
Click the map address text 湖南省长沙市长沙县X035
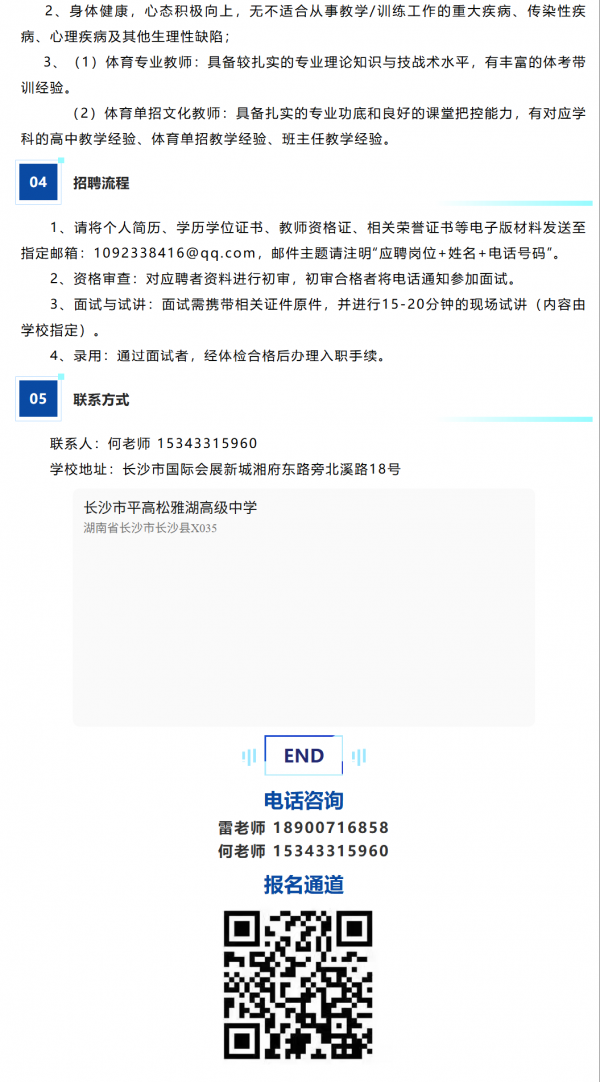click(150, 528)
